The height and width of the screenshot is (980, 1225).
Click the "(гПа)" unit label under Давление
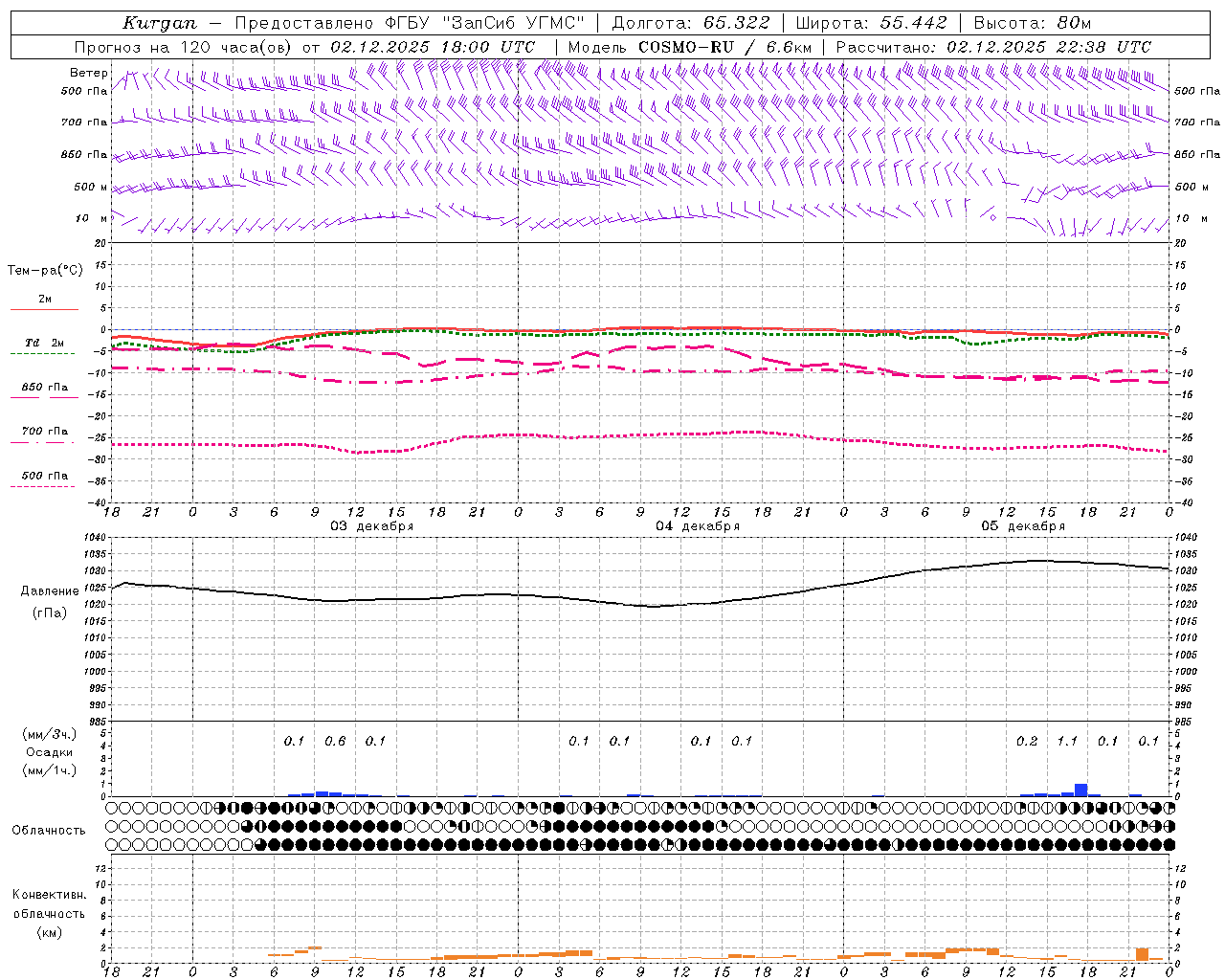[50, 613]
